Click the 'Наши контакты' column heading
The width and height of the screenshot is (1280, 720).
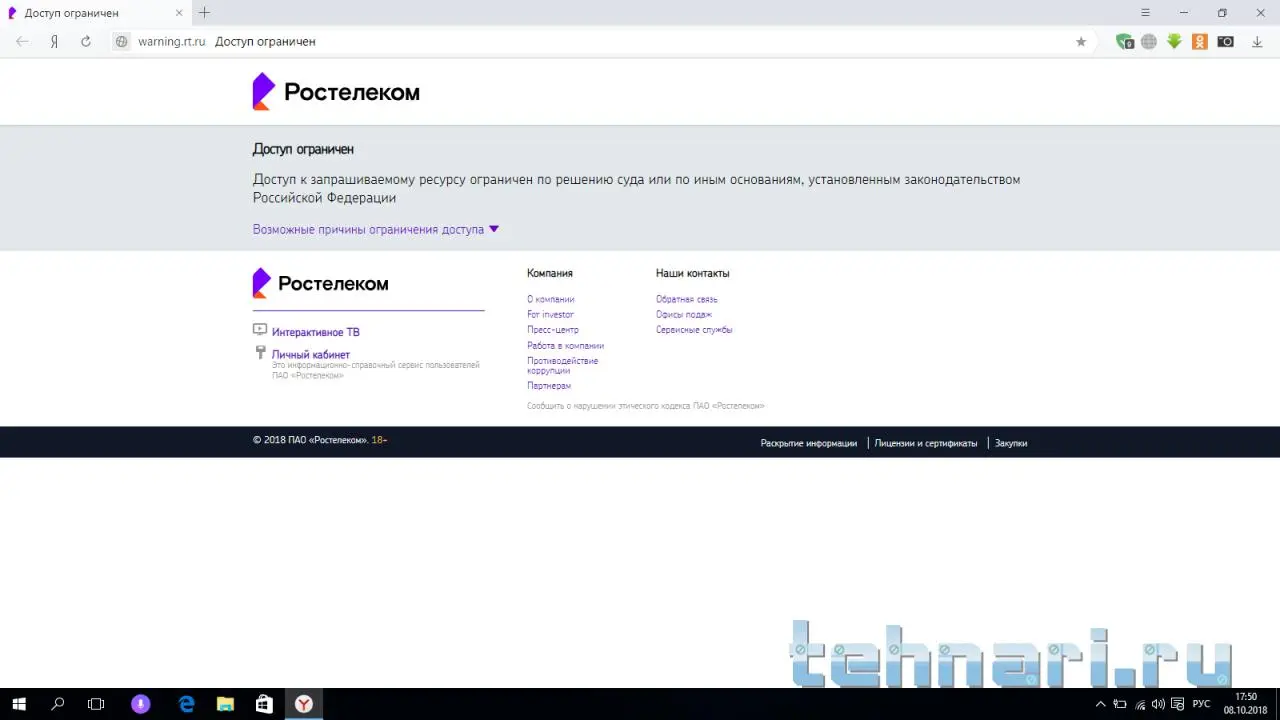coord(693,273)
